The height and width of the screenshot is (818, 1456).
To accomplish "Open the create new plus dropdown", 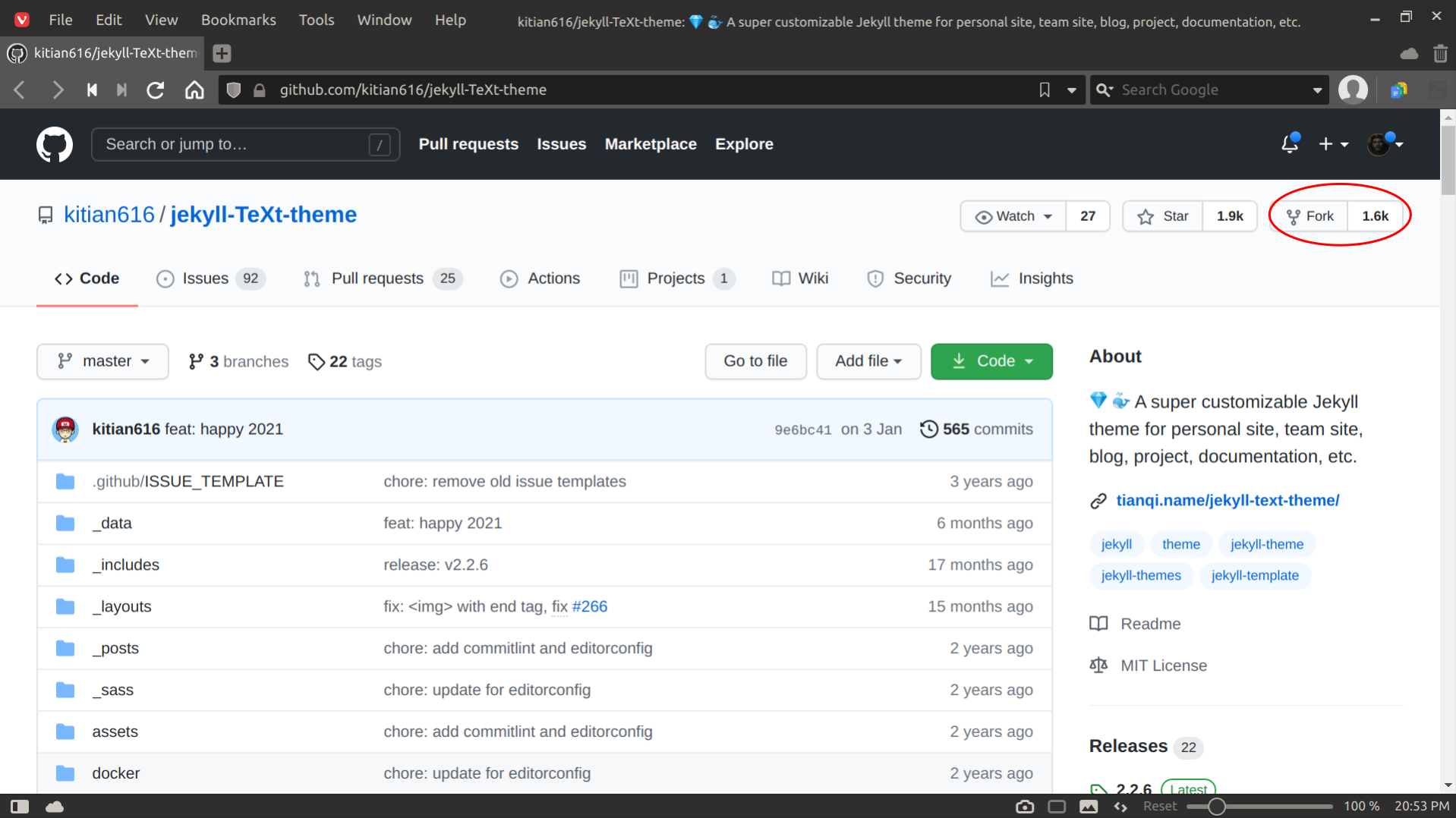I will [x=1333, y=144].
